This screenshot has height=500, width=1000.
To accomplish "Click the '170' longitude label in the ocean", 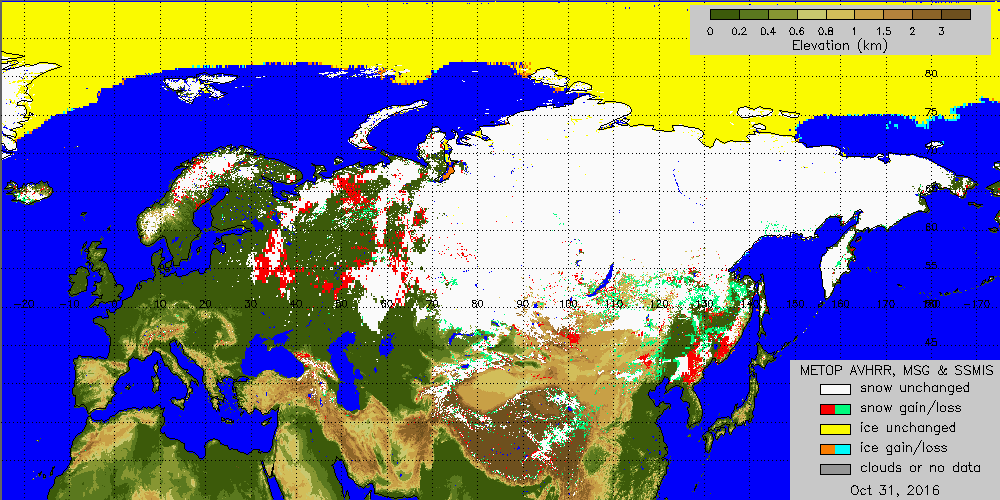I will [x=885, y=304].
